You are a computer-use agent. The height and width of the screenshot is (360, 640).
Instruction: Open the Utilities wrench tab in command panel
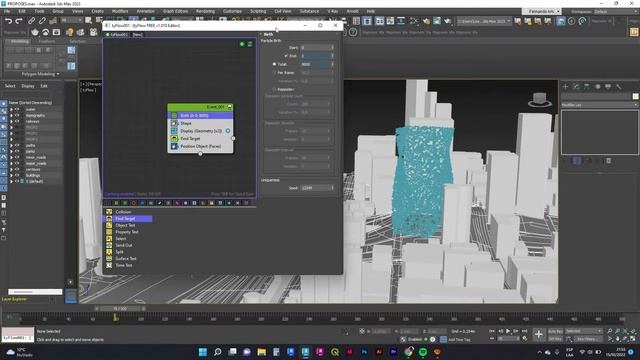tap(619, 87)
